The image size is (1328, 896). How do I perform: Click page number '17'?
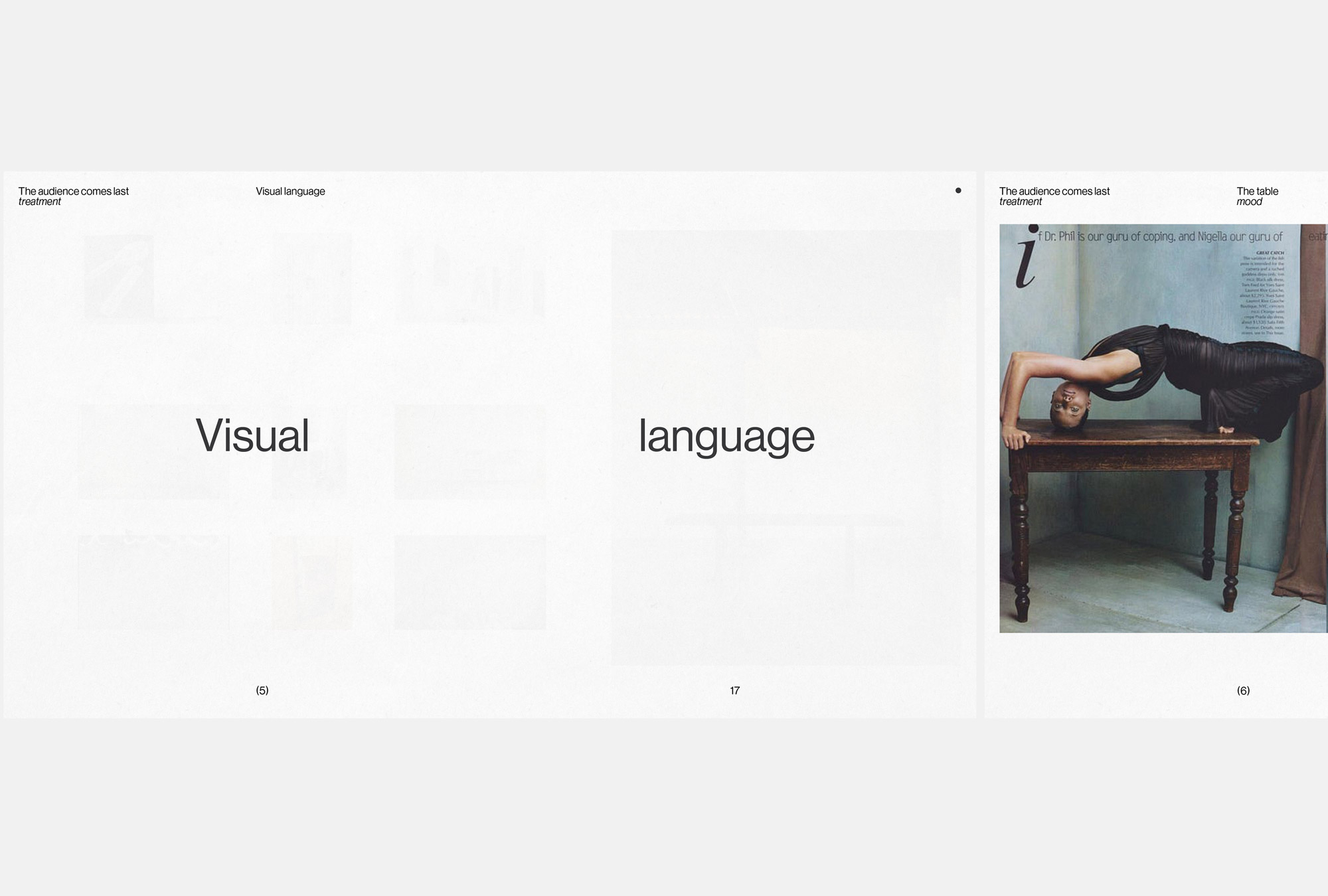pos(734,690)
